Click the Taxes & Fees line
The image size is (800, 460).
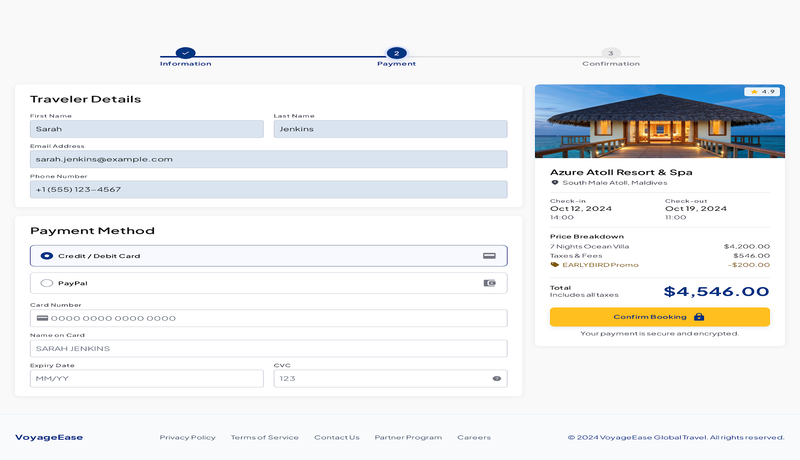576,255
